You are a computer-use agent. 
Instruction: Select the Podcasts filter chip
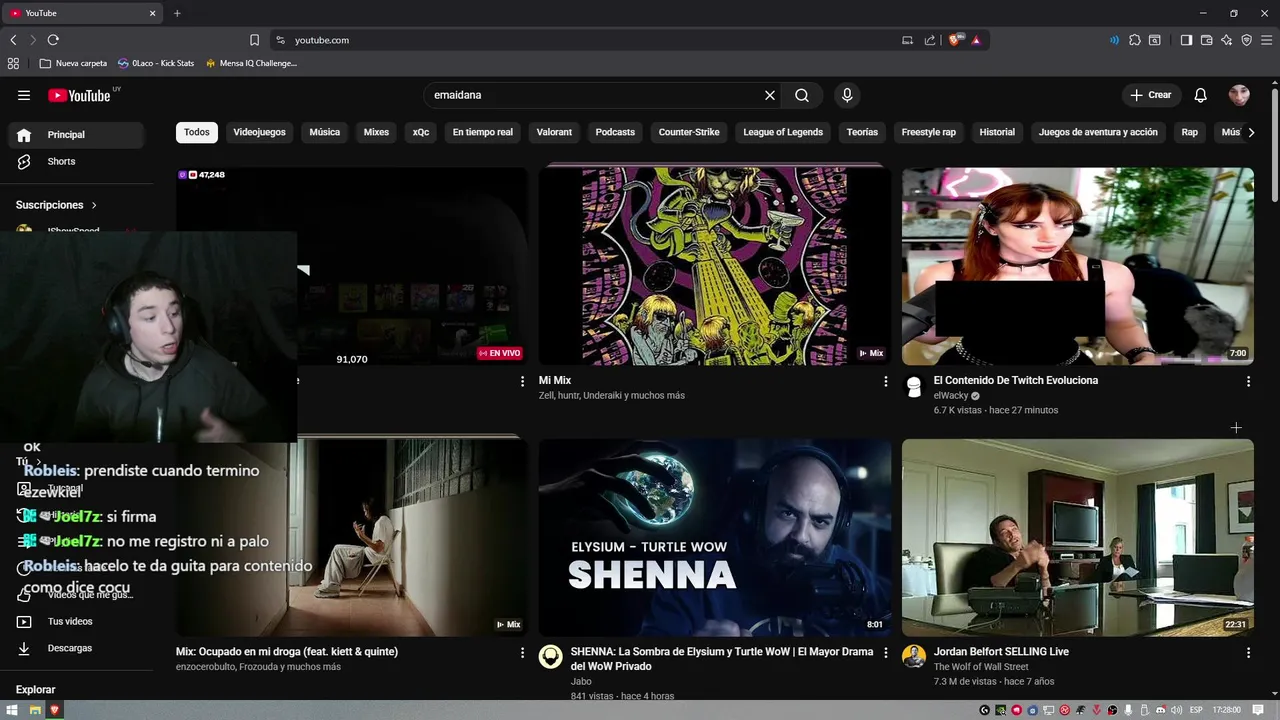tap(615, 132)
